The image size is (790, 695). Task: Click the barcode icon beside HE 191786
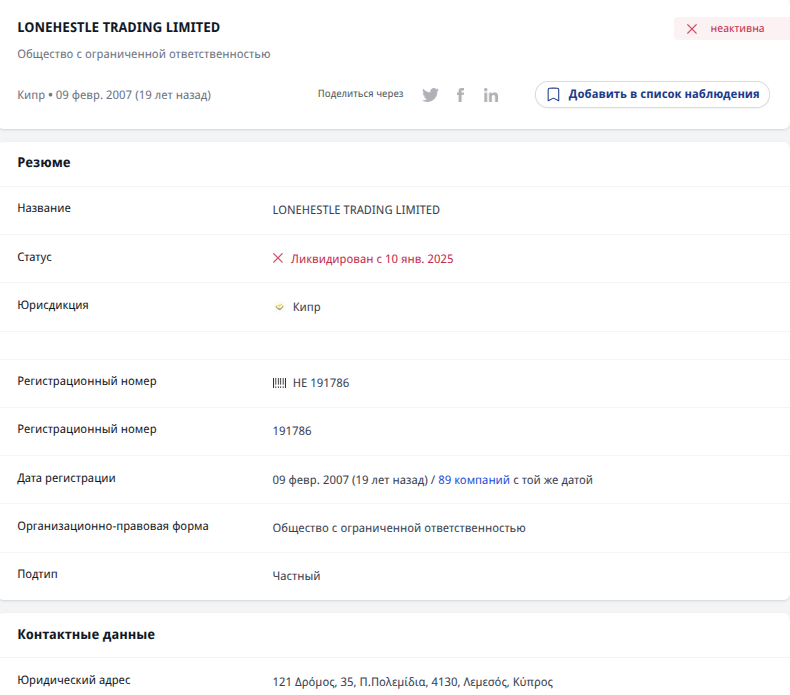point(279,383)
